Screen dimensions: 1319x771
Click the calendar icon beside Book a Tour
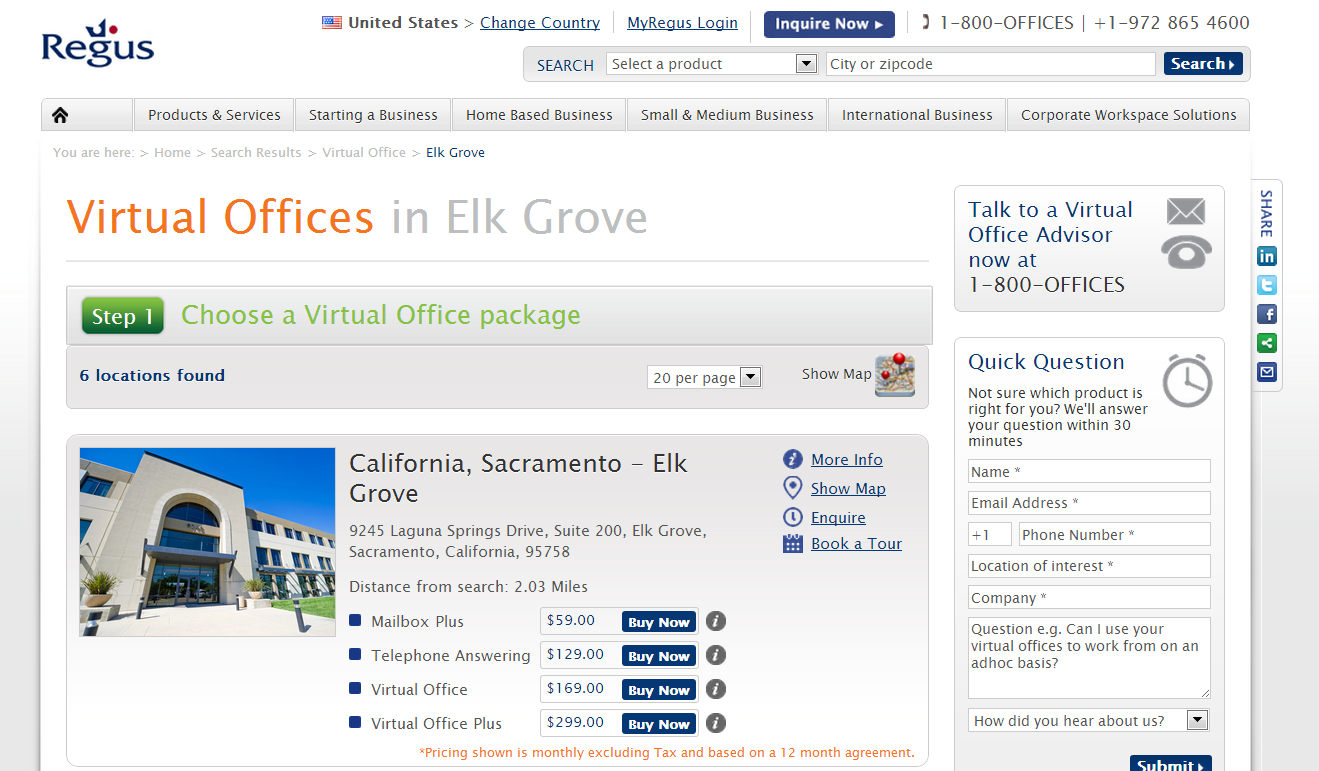tap(793, 543)
